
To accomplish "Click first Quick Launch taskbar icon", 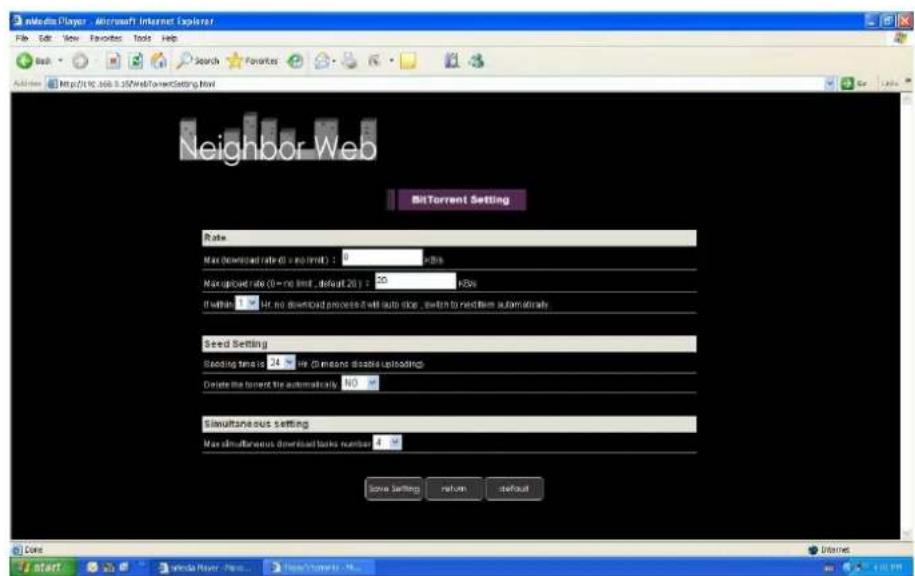I will 92,567.
